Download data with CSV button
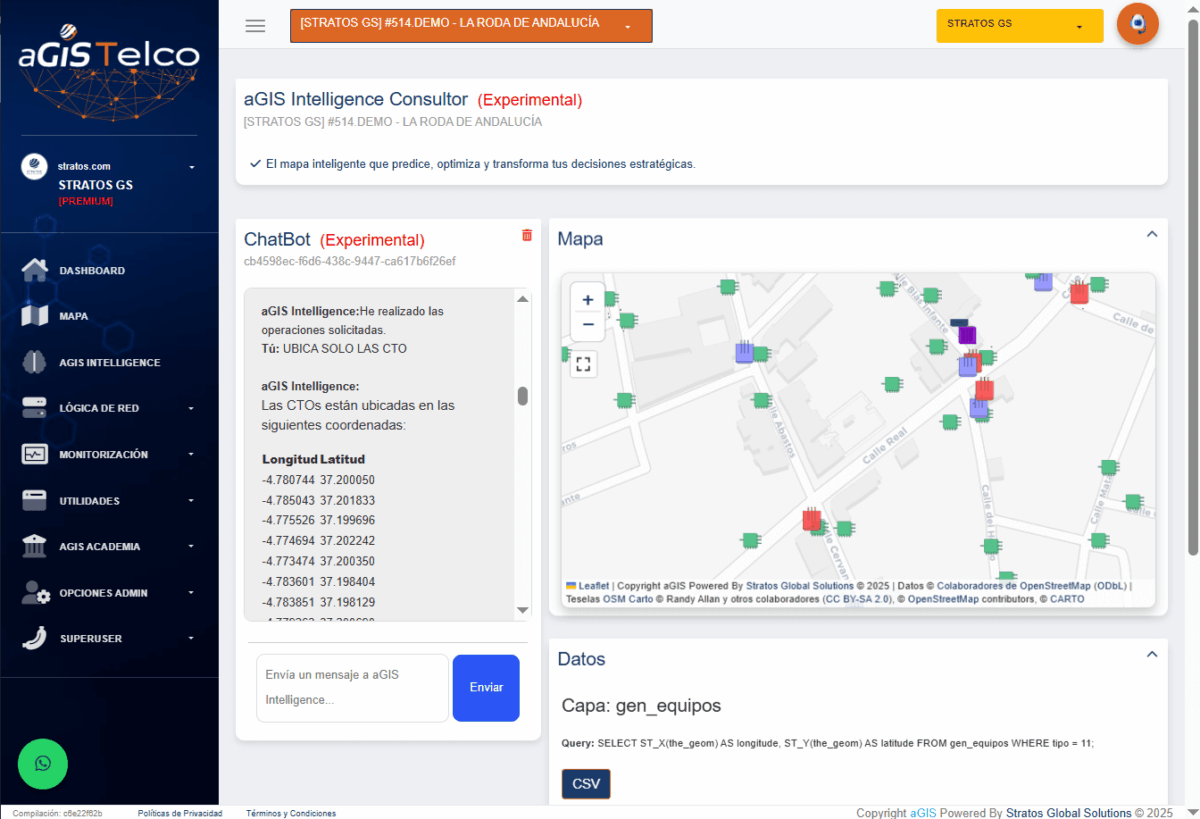Screen dimensions: 1200x819 [x=586, y=784]
